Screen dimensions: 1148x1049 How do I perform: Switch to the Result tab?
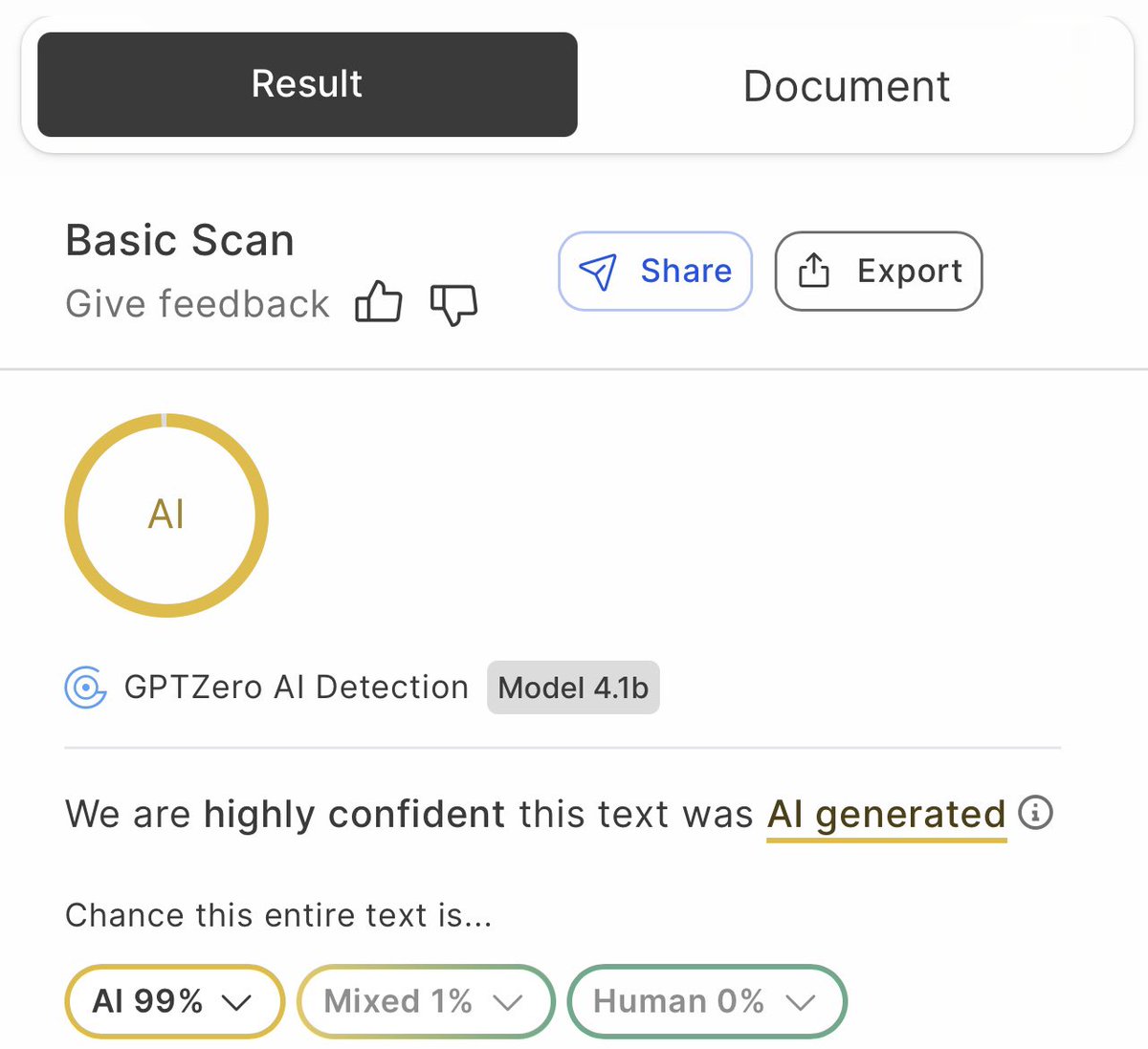click(x=307, y=84)
